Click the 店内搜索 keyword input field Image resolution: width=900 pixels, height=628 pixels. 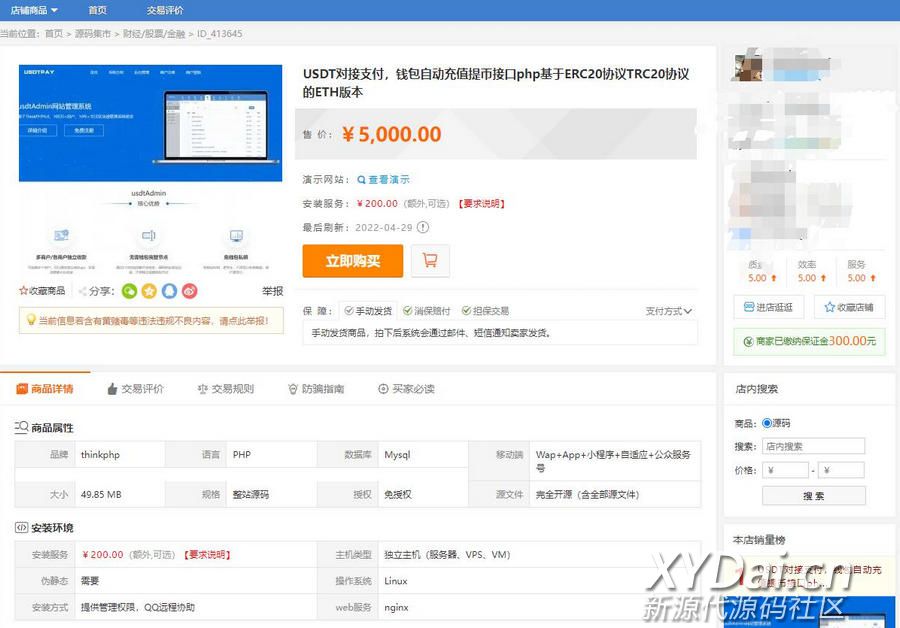[x=813, y=447]
